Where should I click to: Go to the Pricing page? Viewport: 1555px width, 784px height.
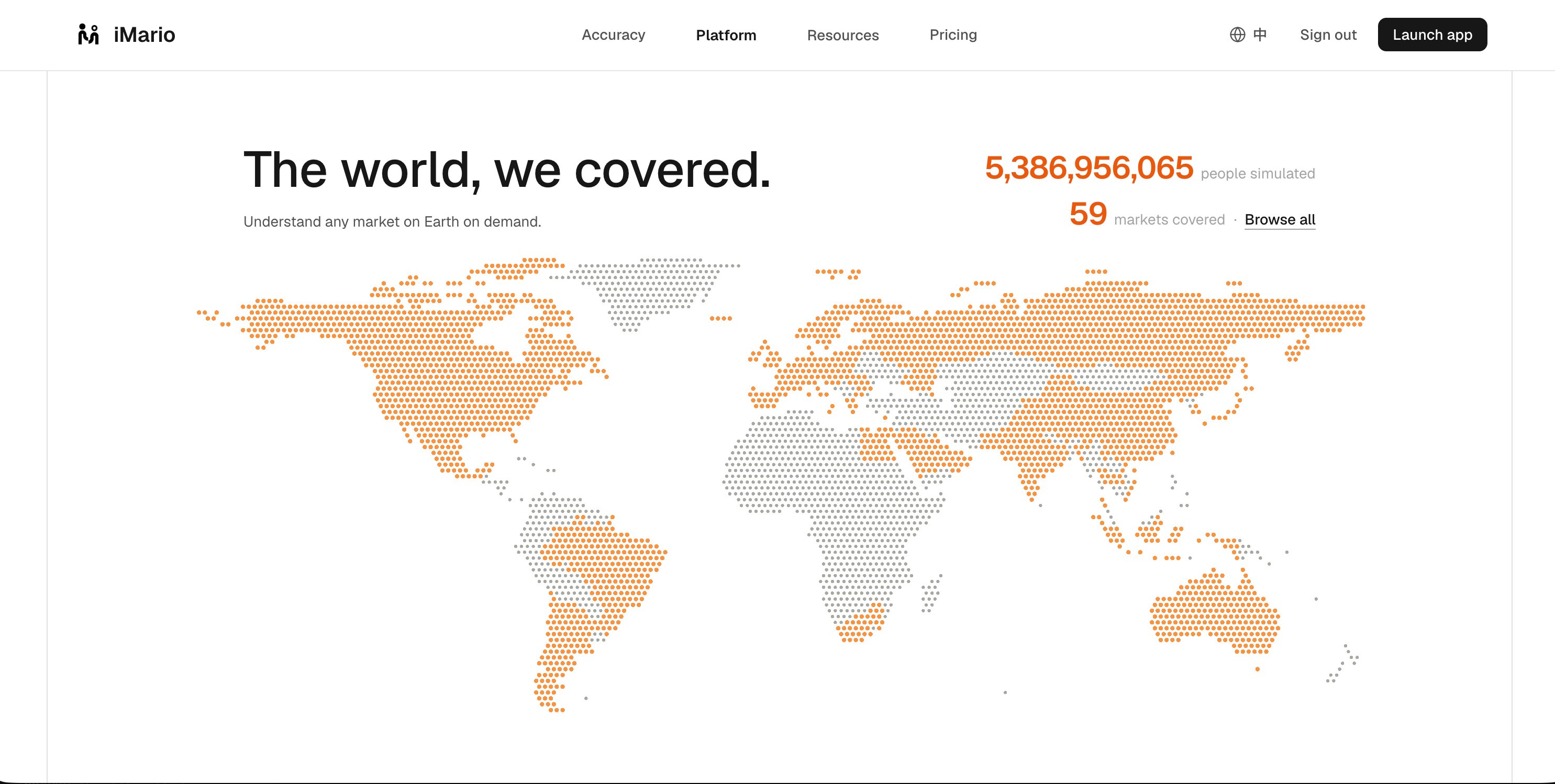pyautogui.click(x=953, y=35)
